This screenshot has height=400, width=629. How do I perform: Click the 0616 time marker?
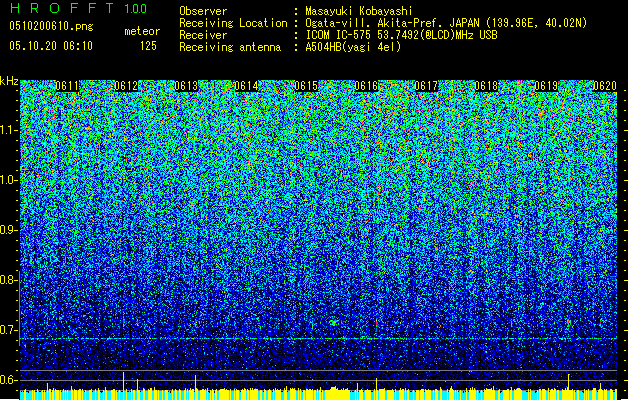coord(366,86)
